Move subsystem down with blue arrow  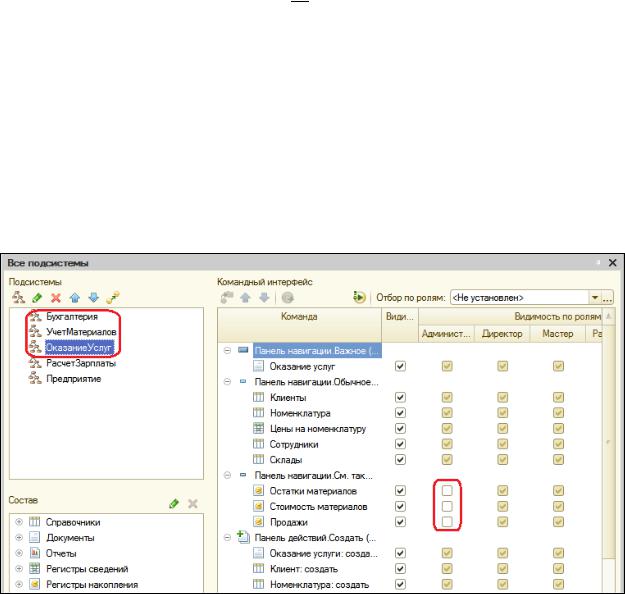click(94, 297)
